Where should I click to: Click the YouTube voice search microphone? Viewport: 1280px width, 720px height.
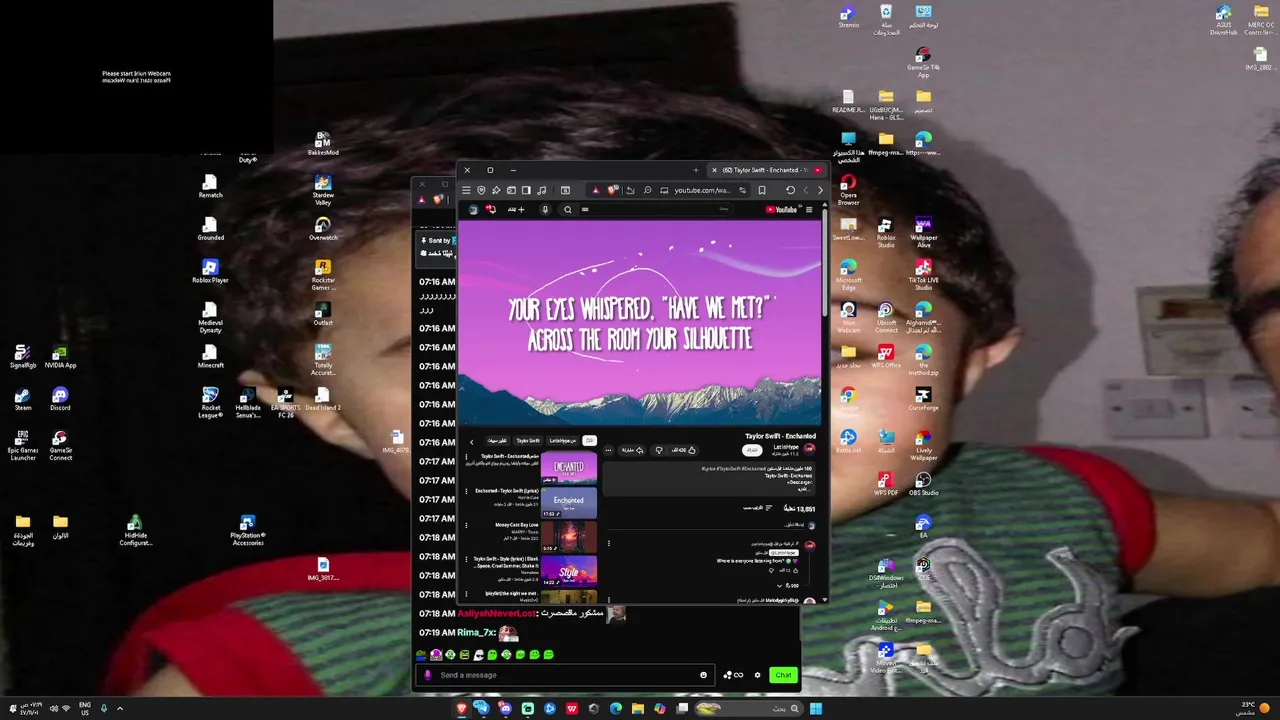545,210
